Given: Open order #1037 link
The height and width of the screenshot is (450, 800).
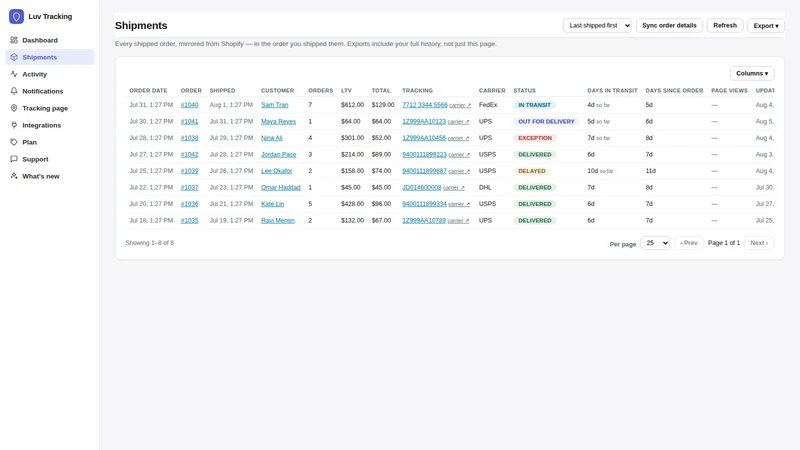Looking at the screenshot, I should click(189, 188).
